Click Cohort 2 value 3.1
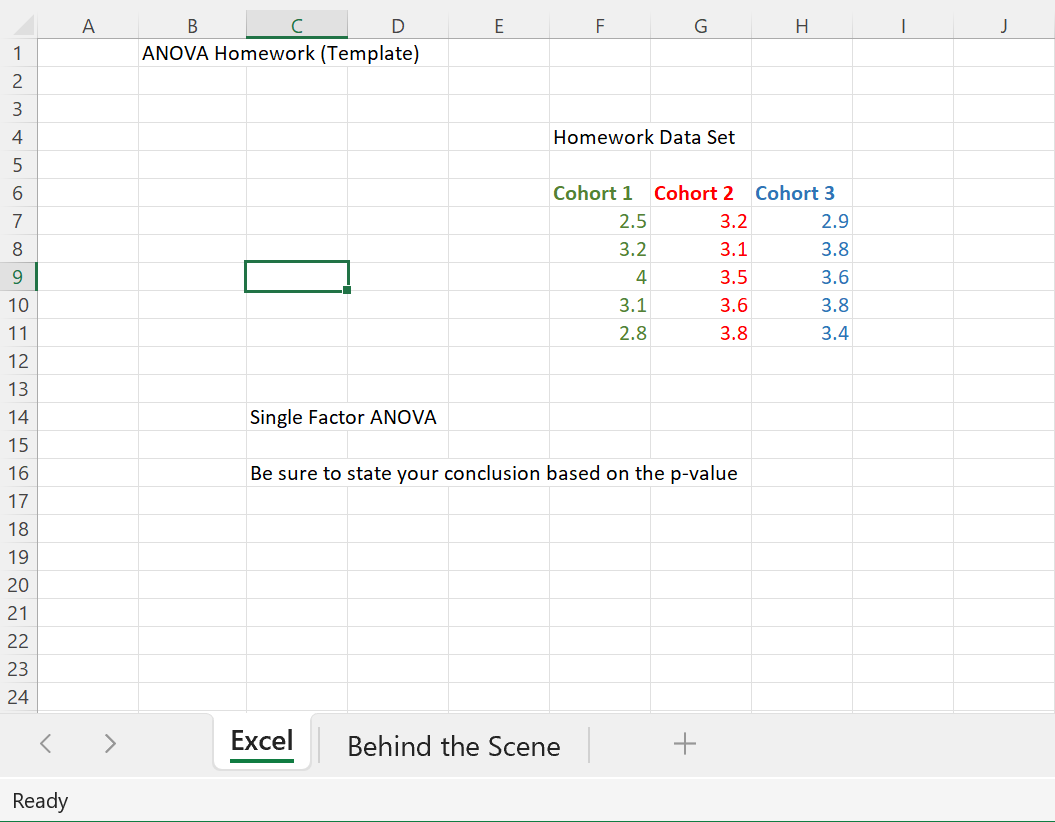This screenshot has height=822, width=1055. point(700,249)
